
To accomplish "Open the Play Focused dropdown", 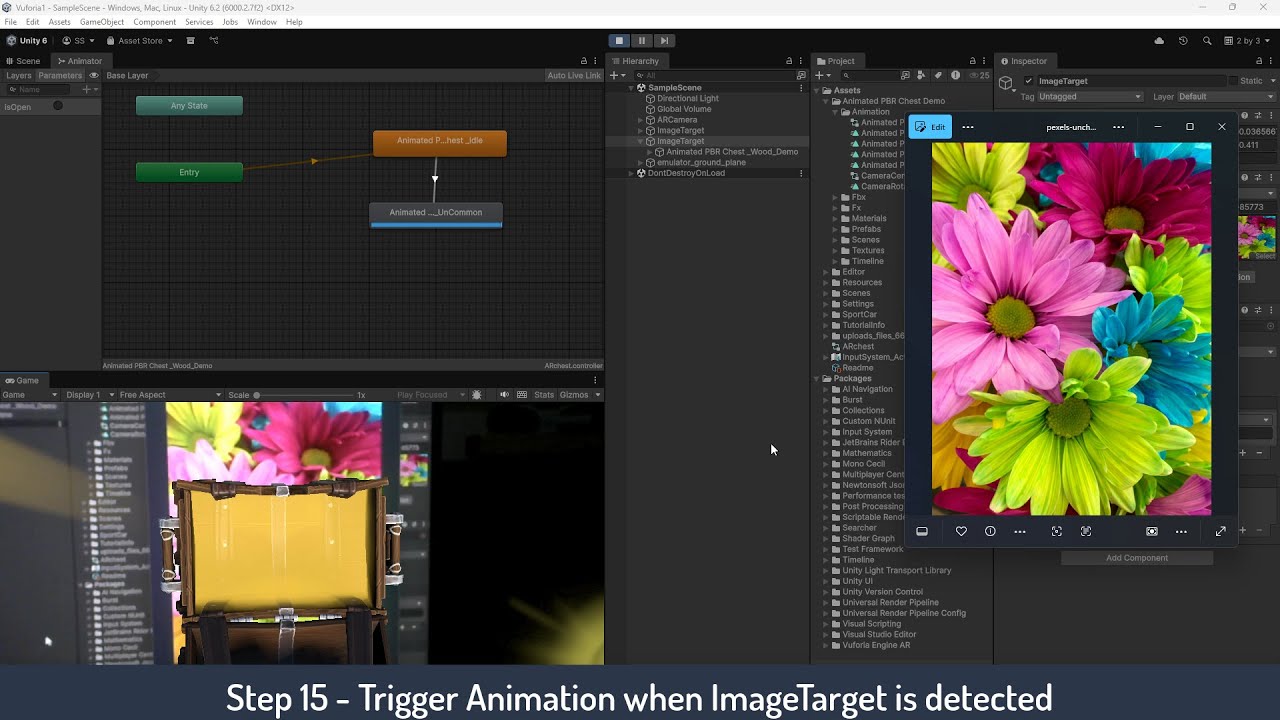I will coord(430,395).
